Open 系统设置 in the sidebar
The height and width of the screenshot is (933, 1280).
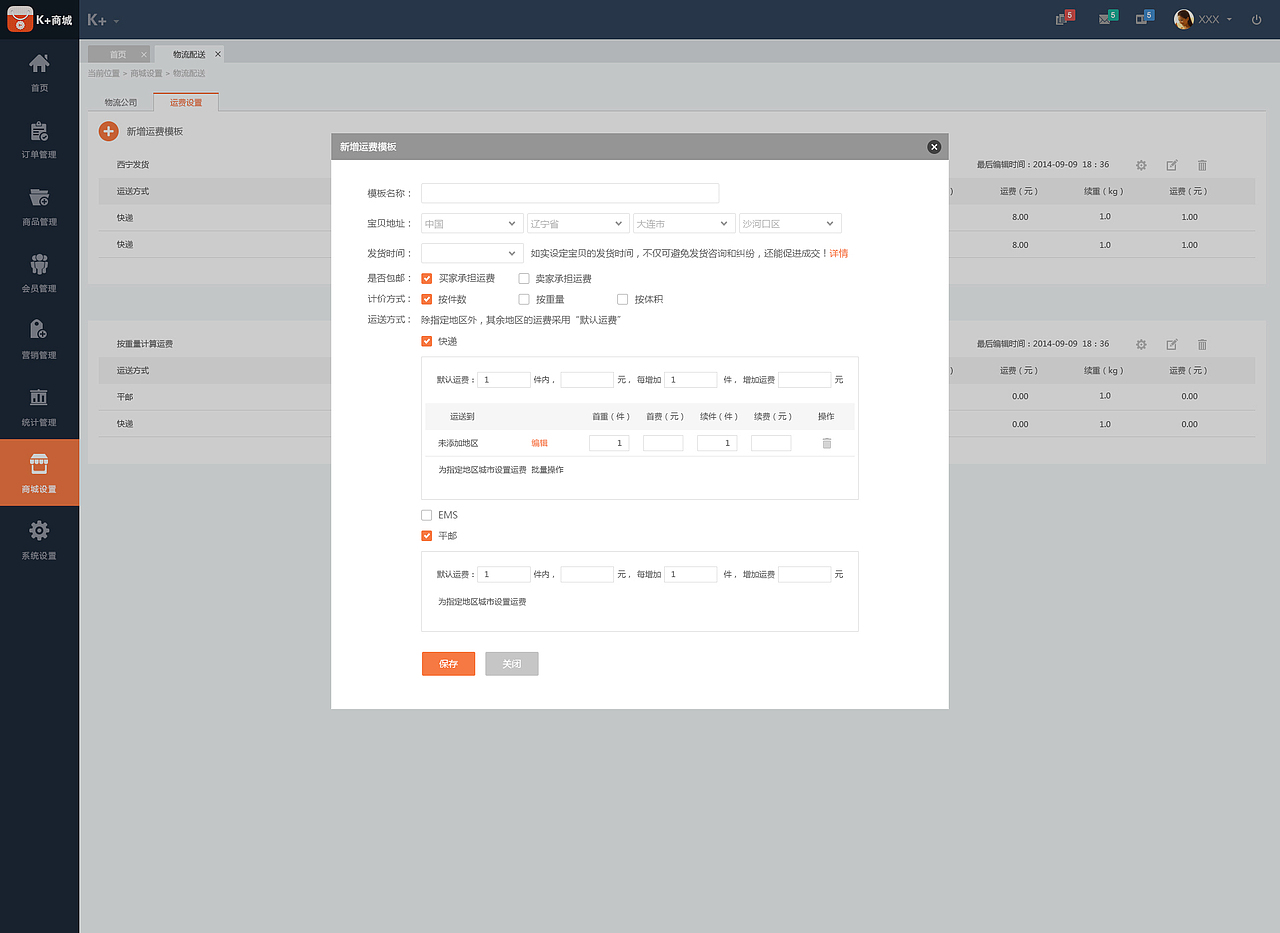(39, 540)
